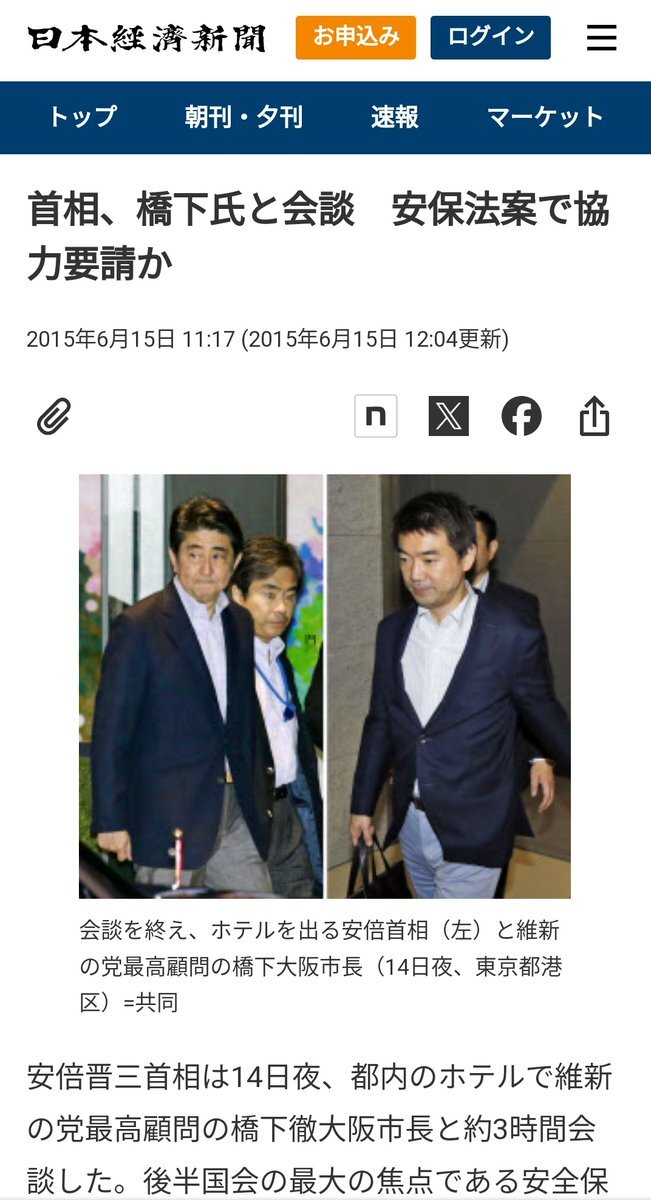Viewport: 651px width, 1200px height.
Task: Select the トップ tab
Action: coord(82,117)
